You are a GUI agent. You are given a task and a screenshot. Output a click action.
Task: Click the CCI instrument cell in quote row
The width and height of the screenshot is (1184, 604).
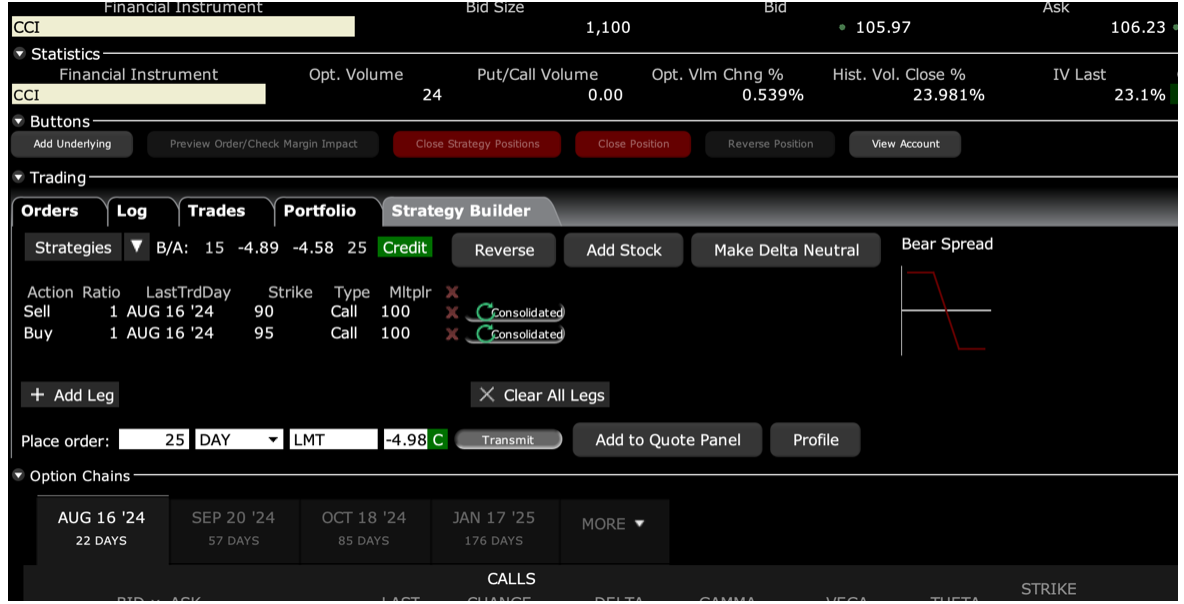coord(183,27)
